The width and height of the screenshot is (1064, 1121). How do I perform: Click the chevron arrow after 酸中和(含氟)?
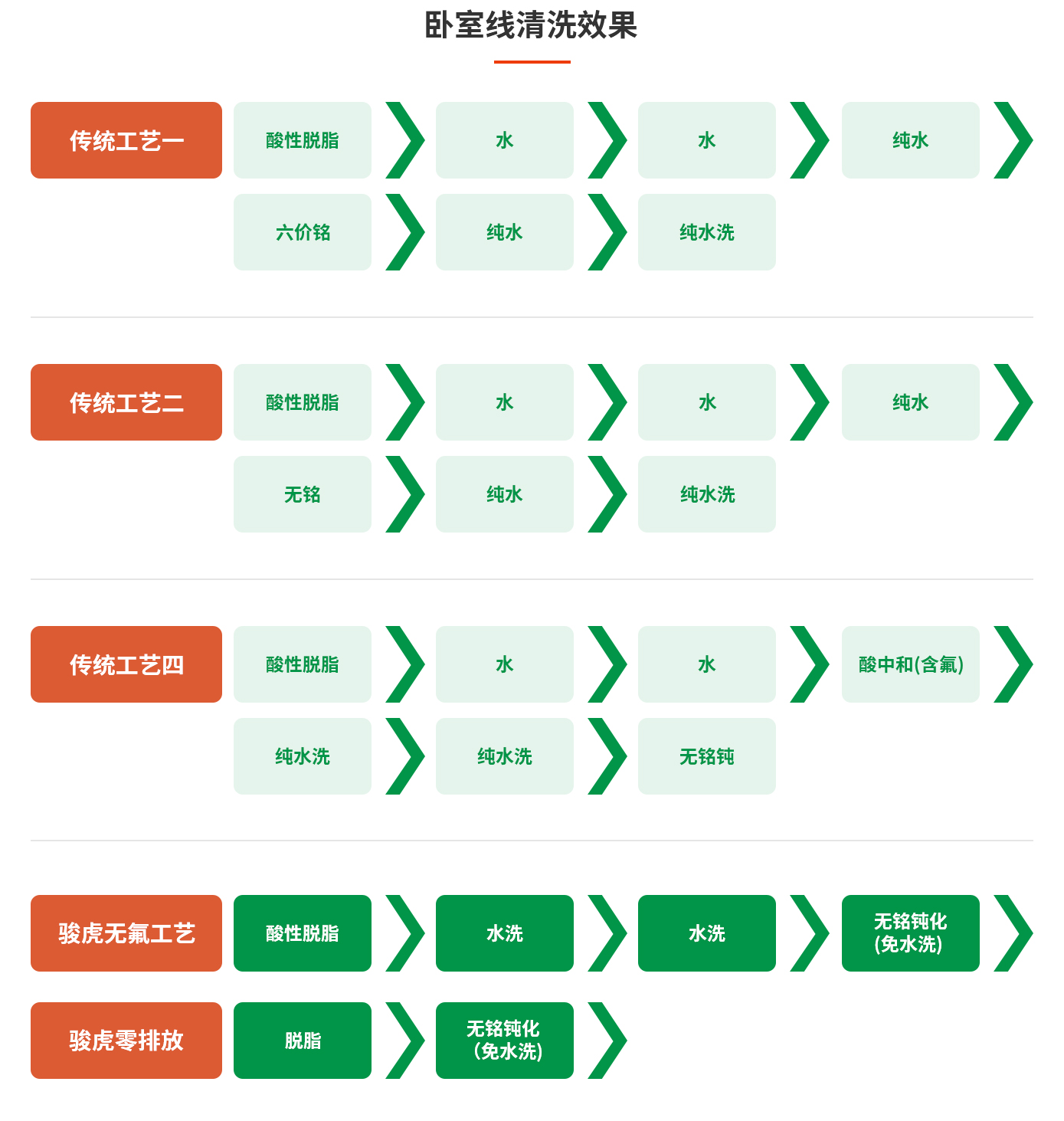click(x=1014, y=664)
